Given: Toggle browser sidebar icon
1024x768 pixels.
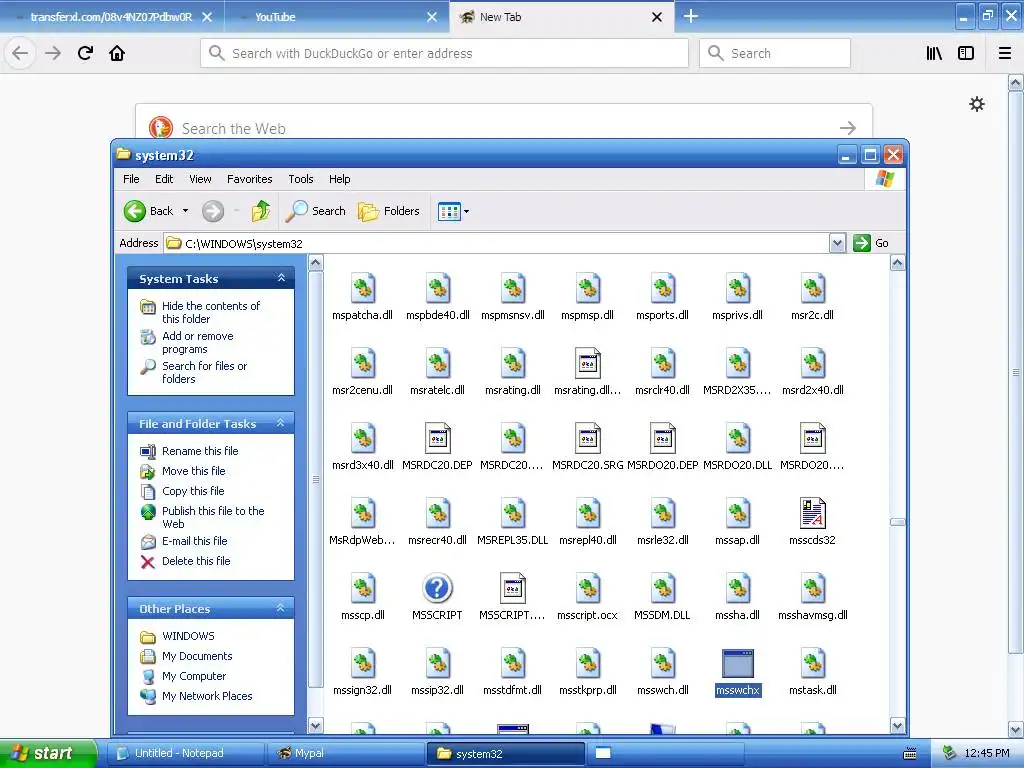Looking at the screenshot, I should click(x=966, y=53).
